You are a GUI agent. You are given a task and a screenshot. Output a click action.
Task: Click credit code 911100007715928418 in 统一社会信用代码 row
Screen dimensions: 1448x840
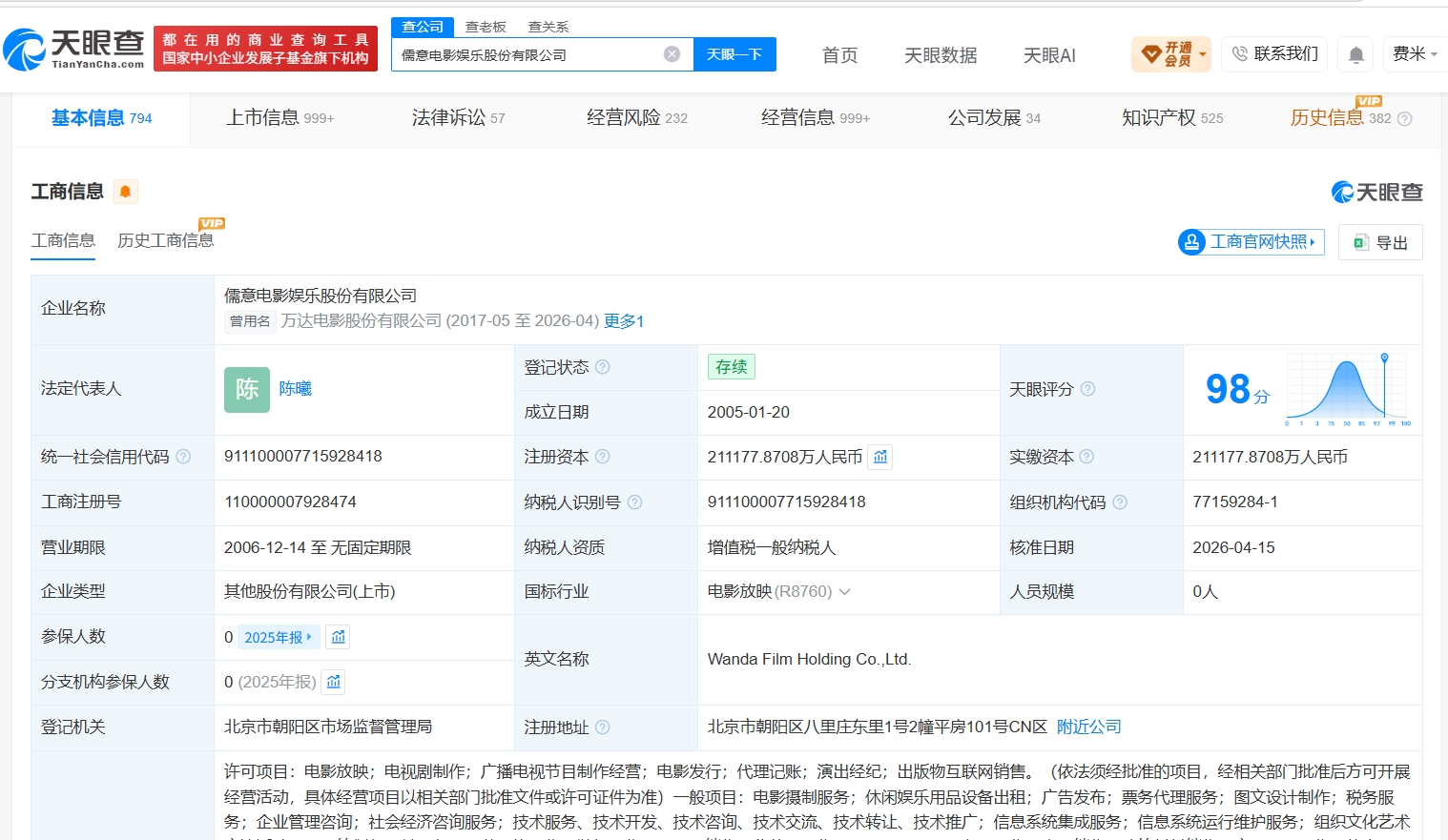(303, 457)
